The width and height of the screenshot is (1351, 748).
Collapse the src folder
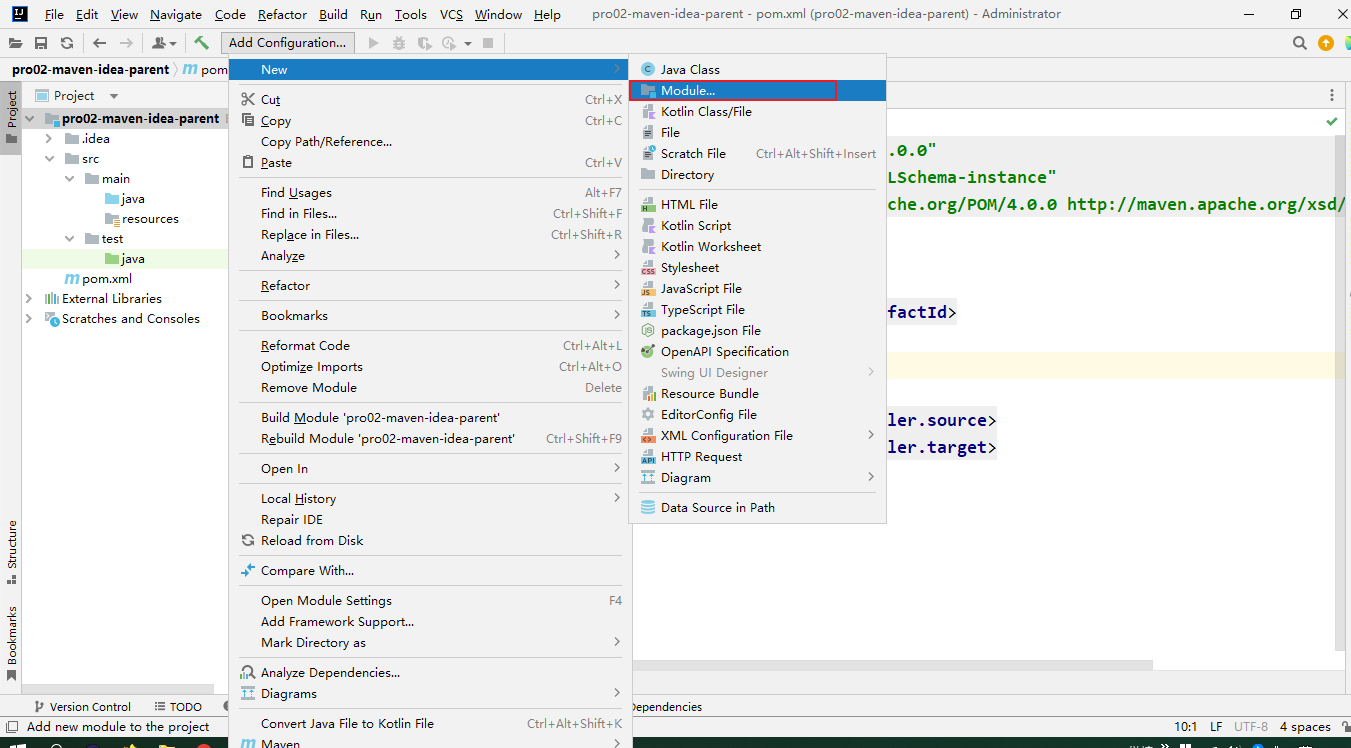[49, 158]
